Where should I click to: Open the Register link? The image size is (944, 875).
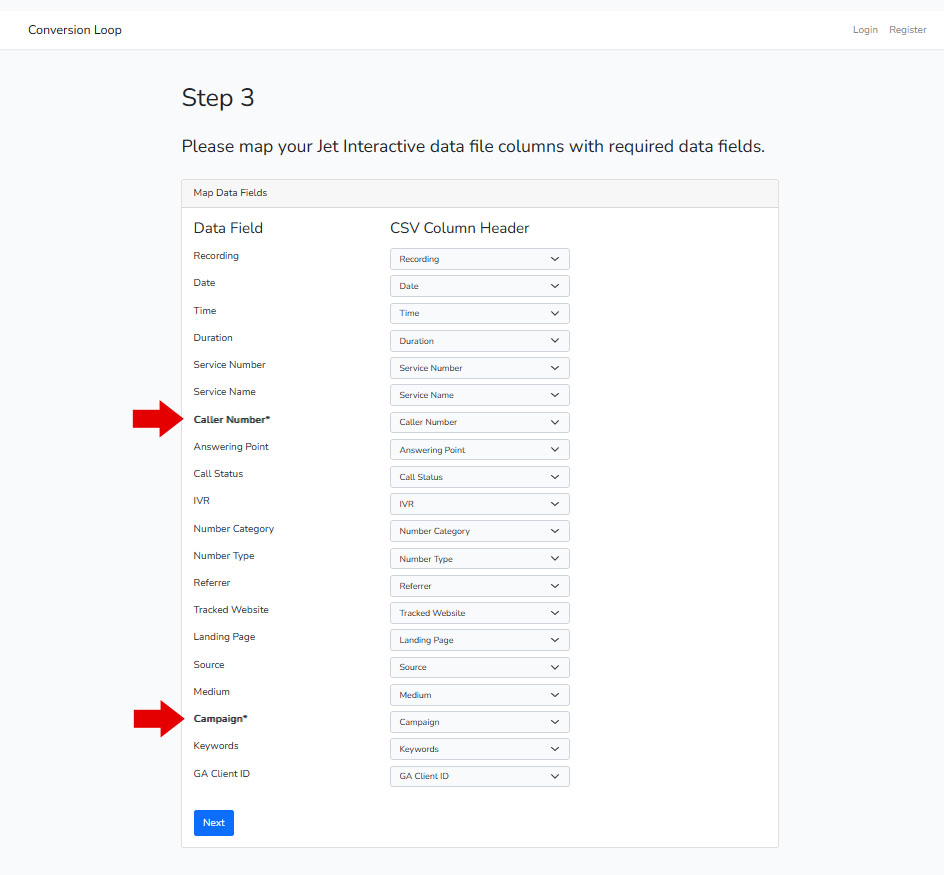[907, 30]
